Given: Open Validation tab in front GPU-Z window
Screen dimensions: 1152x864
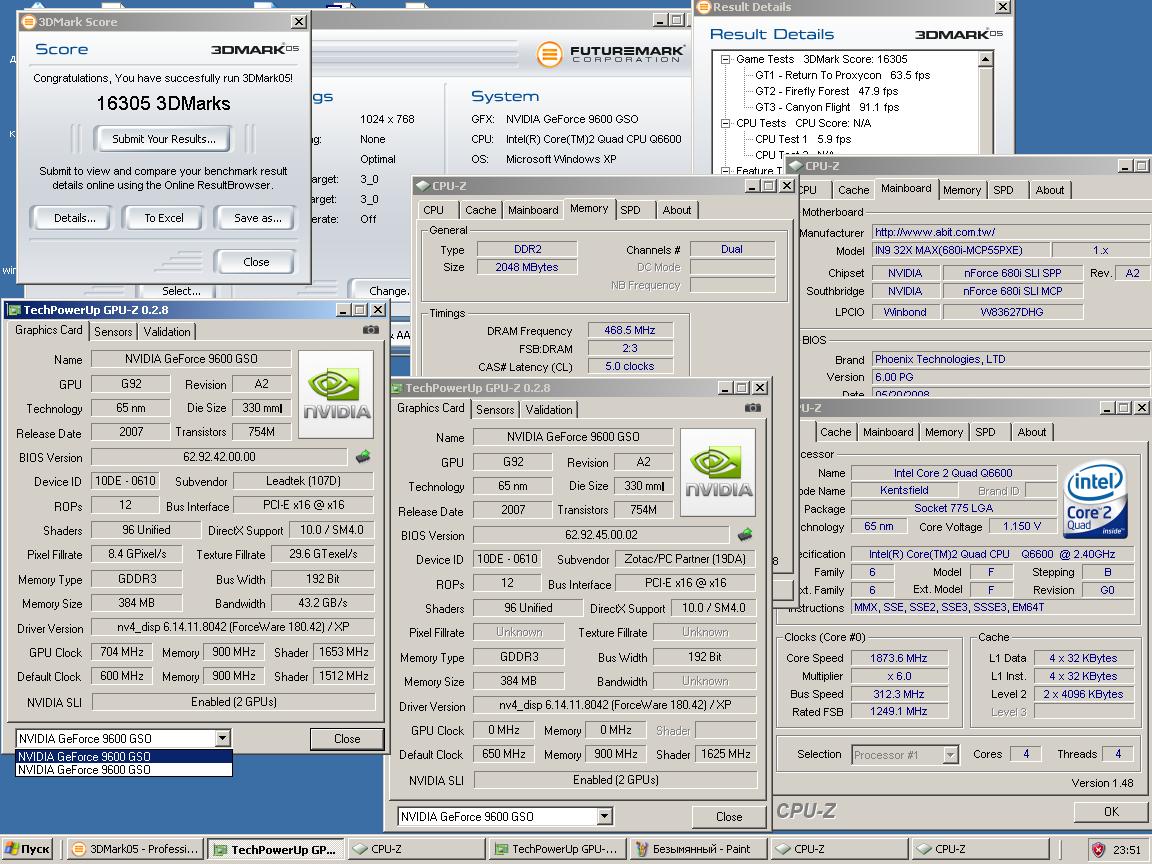Looking at the screenshot, I should click(x=549, y=409).
